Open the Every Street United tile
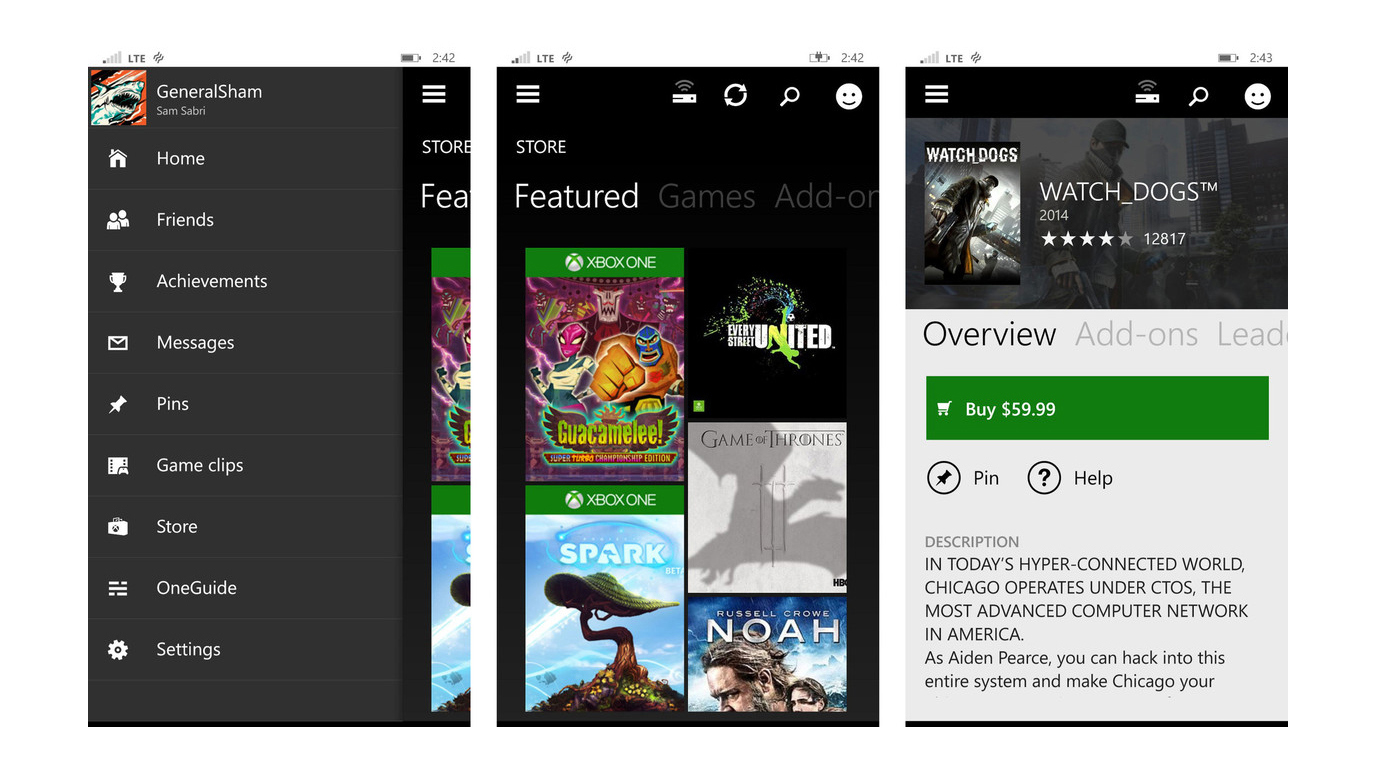 click(x=767, y=333)
